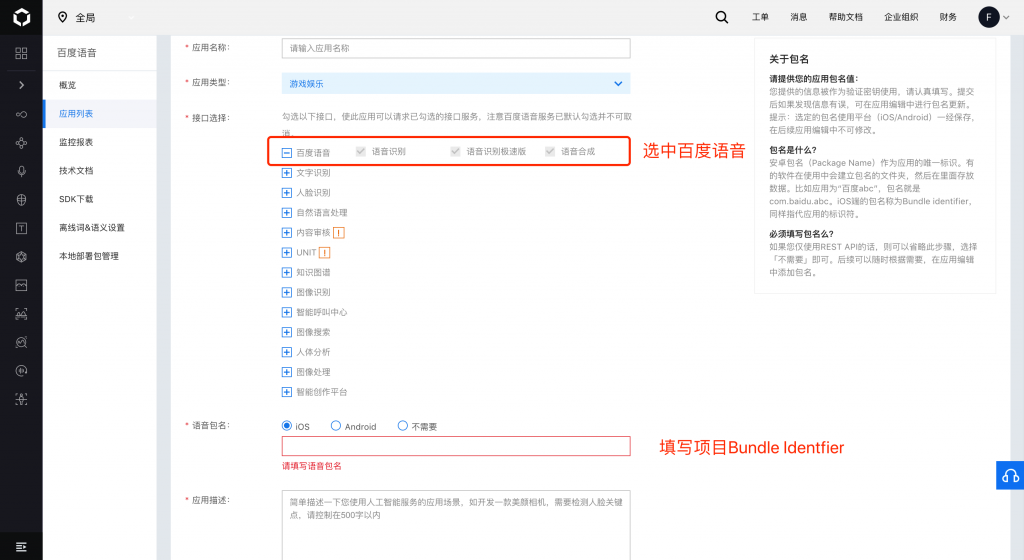Expand the 文字识别 interface group
This screenshot has width=1024, height=560.
click(x=288, y=173)
